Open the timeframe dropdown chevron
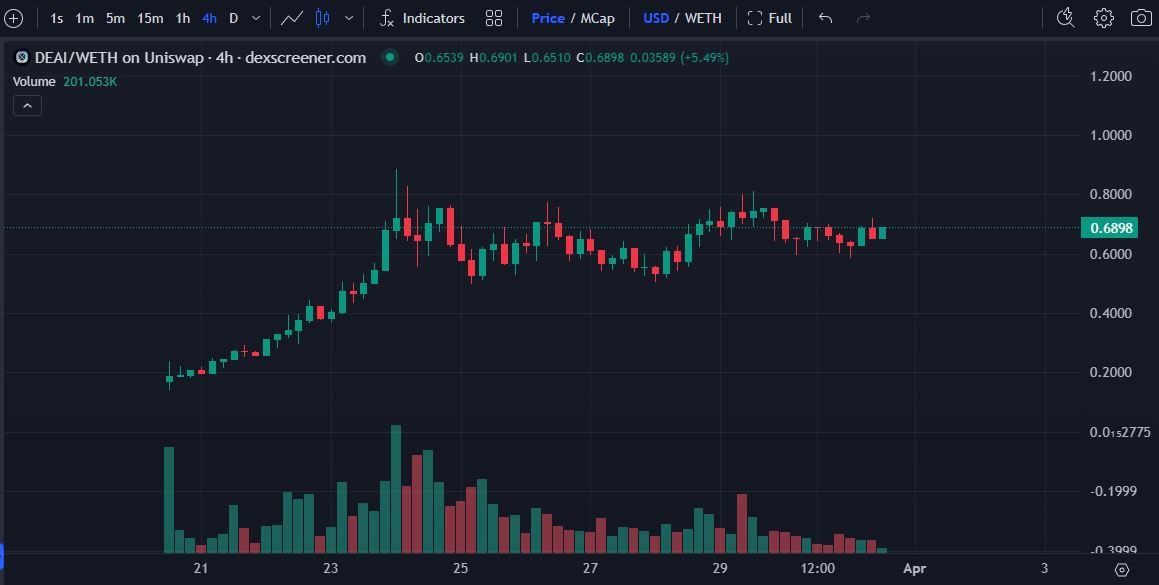The width and height of the screenshot is (1159, 585). (256, 18)
